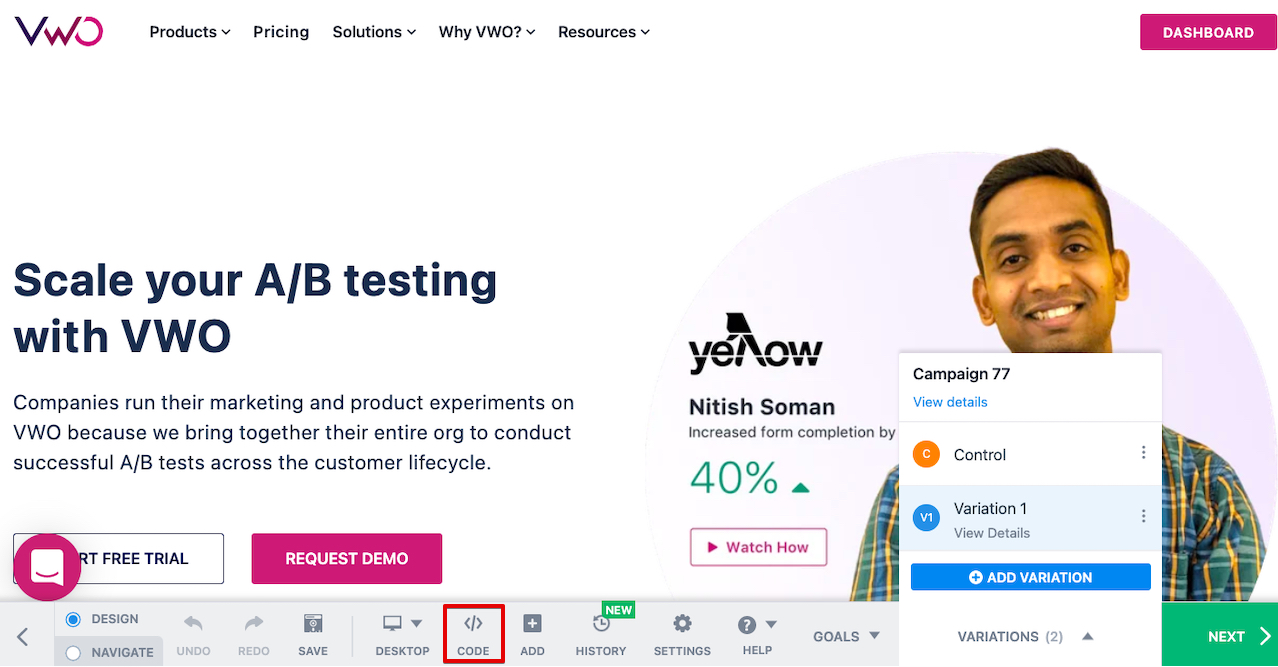
Task: Open the History panel icon
Action: click(x=601, y=624)
